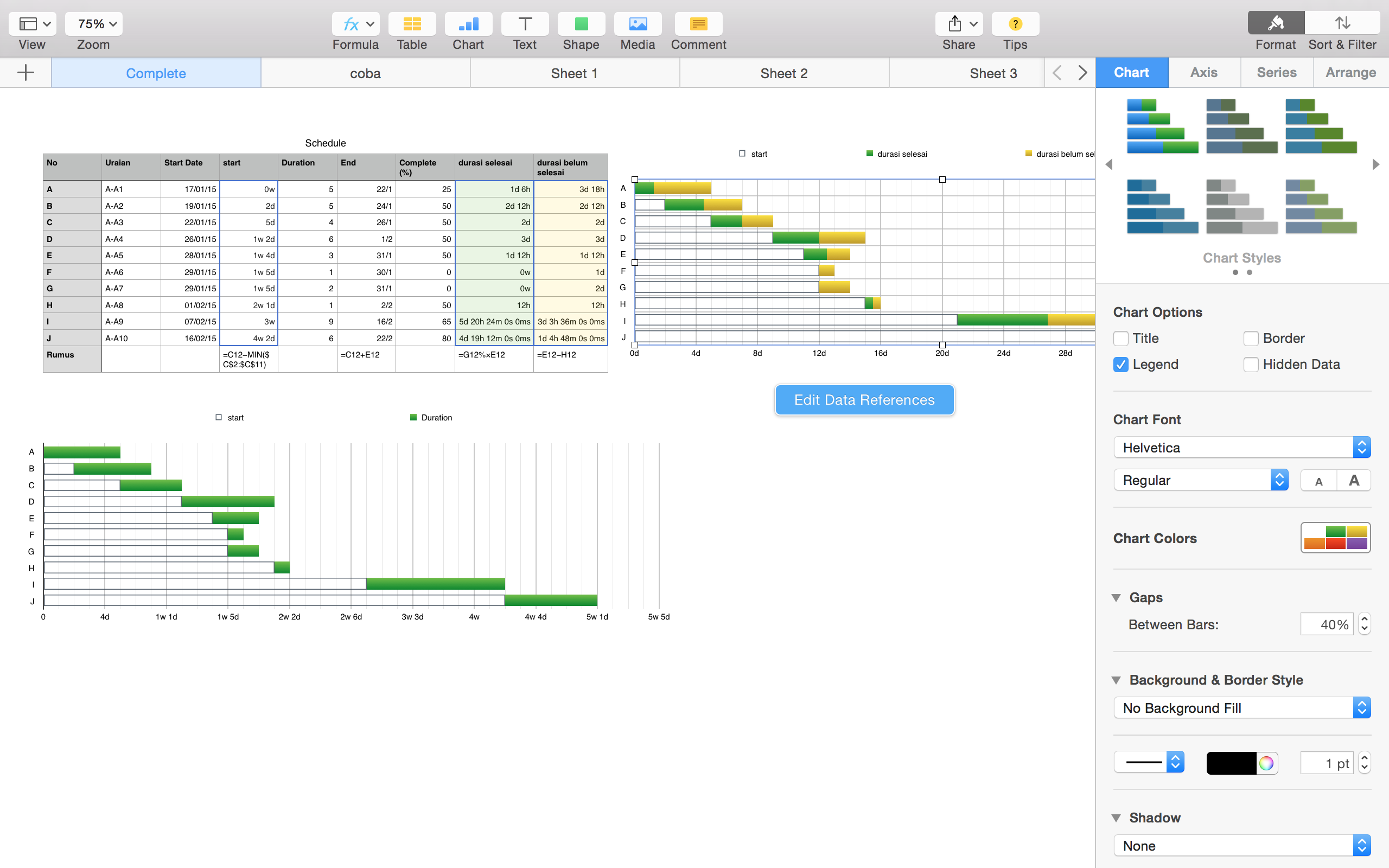Viewport: 1389px width, 868px height.
Task: Open Sort & Filter panel
Action: coord(1342,23)
